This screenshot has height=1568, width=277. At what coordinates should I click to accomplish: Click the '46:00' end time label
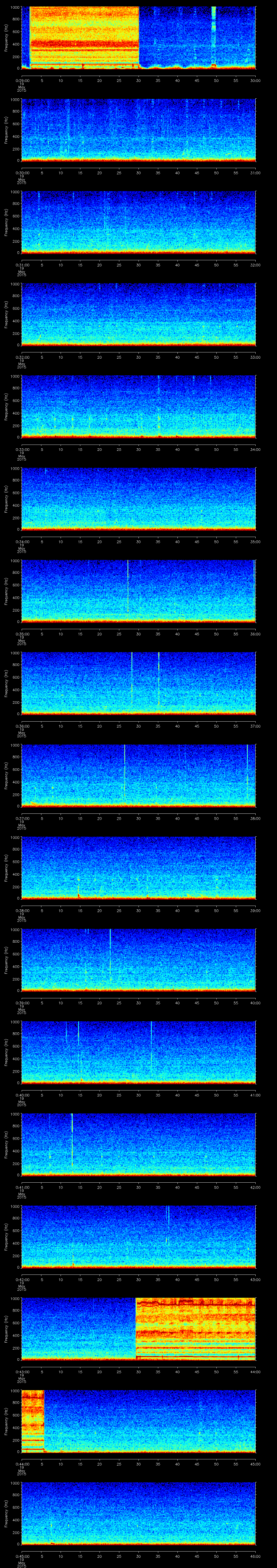click(255, 1556)
